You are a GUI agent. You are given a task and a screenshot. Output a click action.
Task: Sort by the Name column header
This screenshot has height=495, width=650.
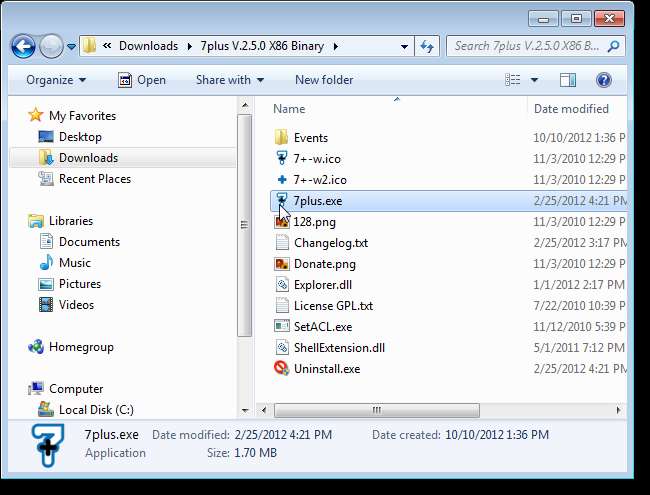[x=289, y=109]
